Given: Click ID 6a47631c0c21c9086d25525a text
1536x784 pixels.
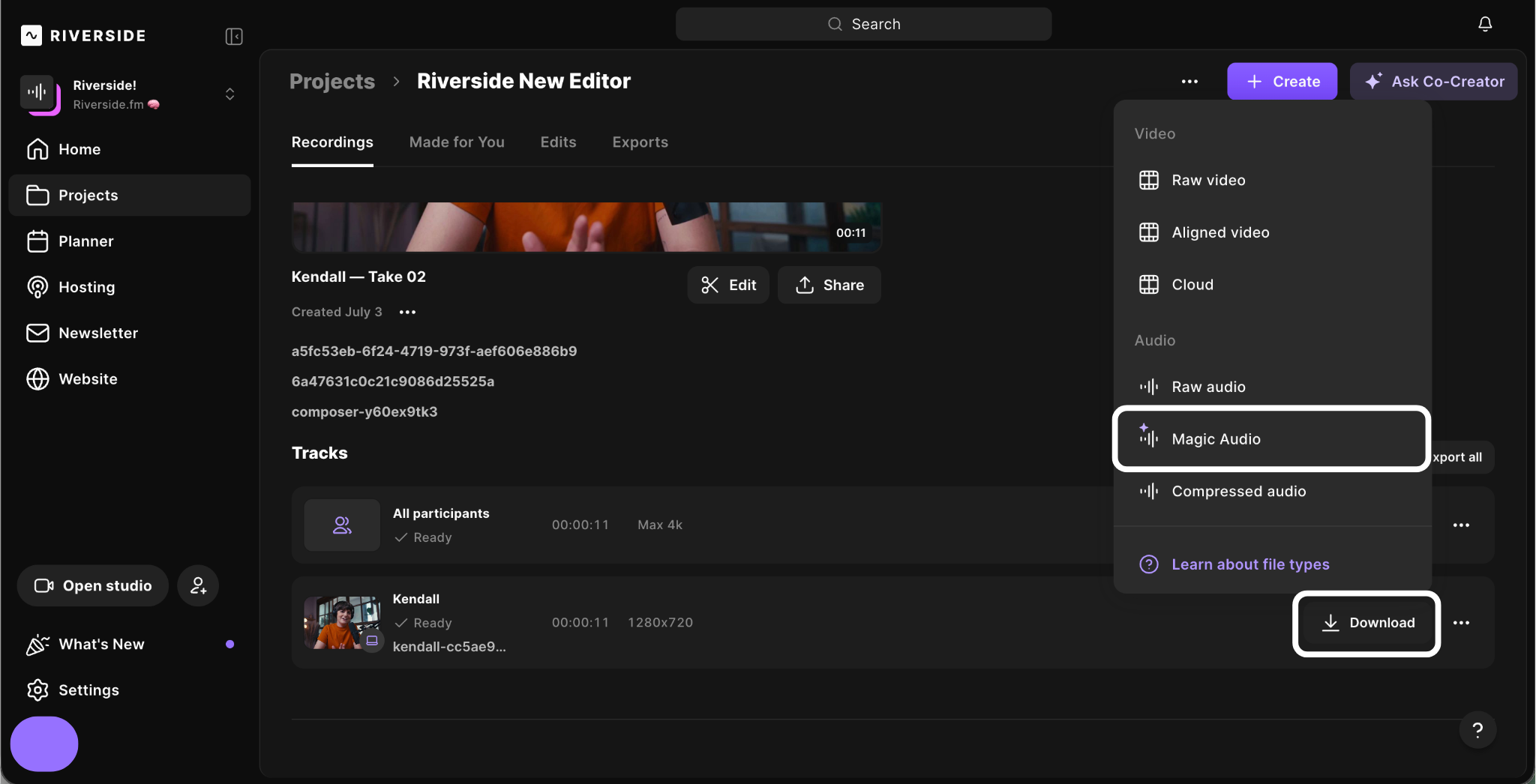Looking at the screenshot, I should 393,381.
